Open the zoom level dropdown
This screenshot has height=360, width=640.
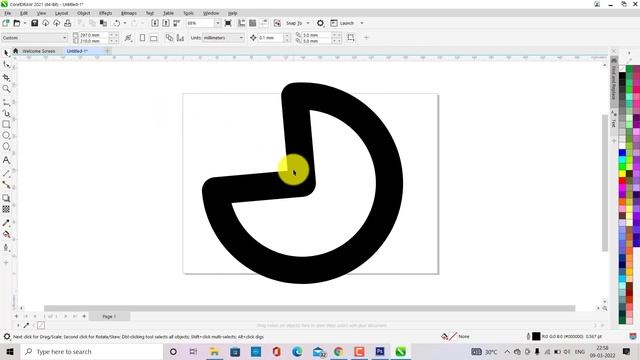[x=218, y=23]
